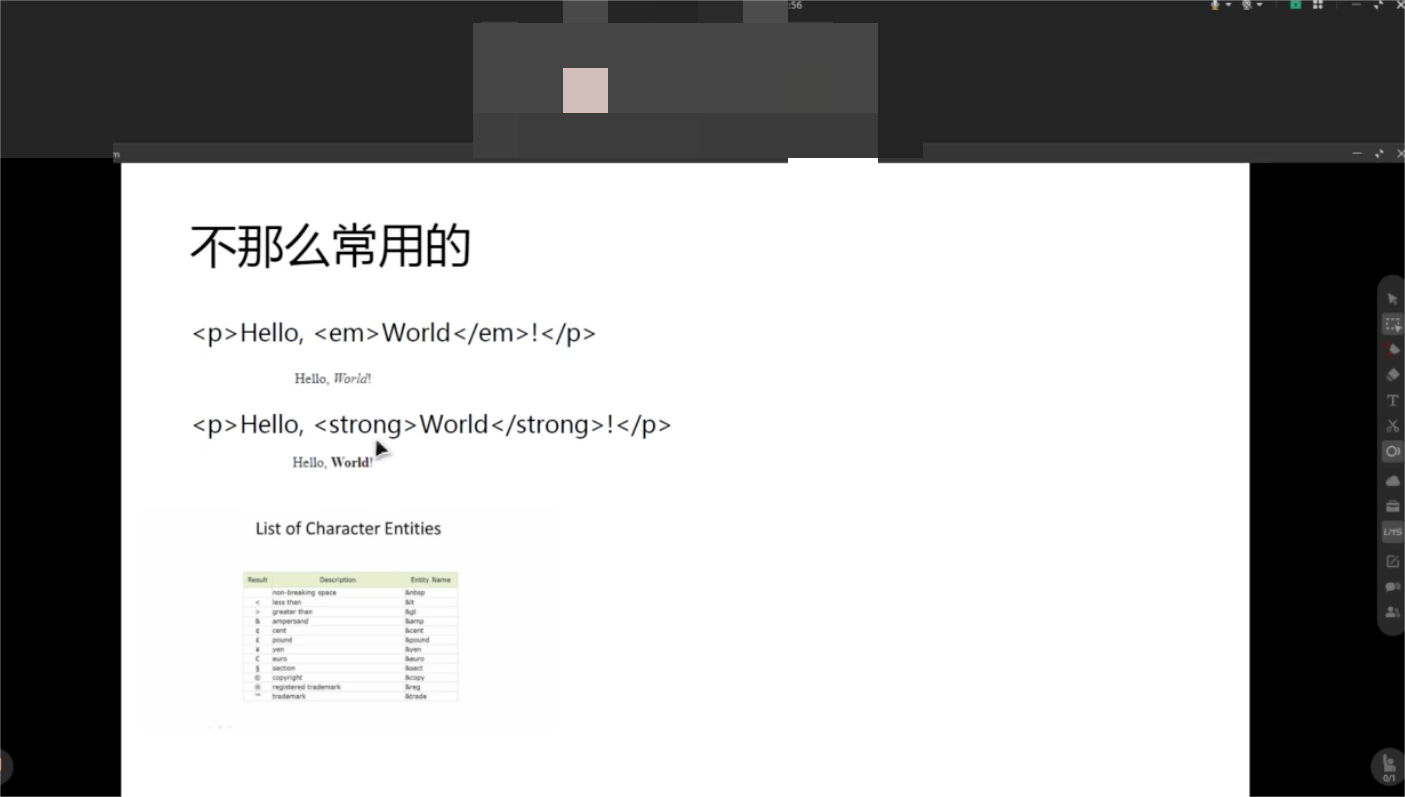Expand the camera options dropdown arrow
The height and width of the screenshot is (797, 1405).
click(1259, 5)
